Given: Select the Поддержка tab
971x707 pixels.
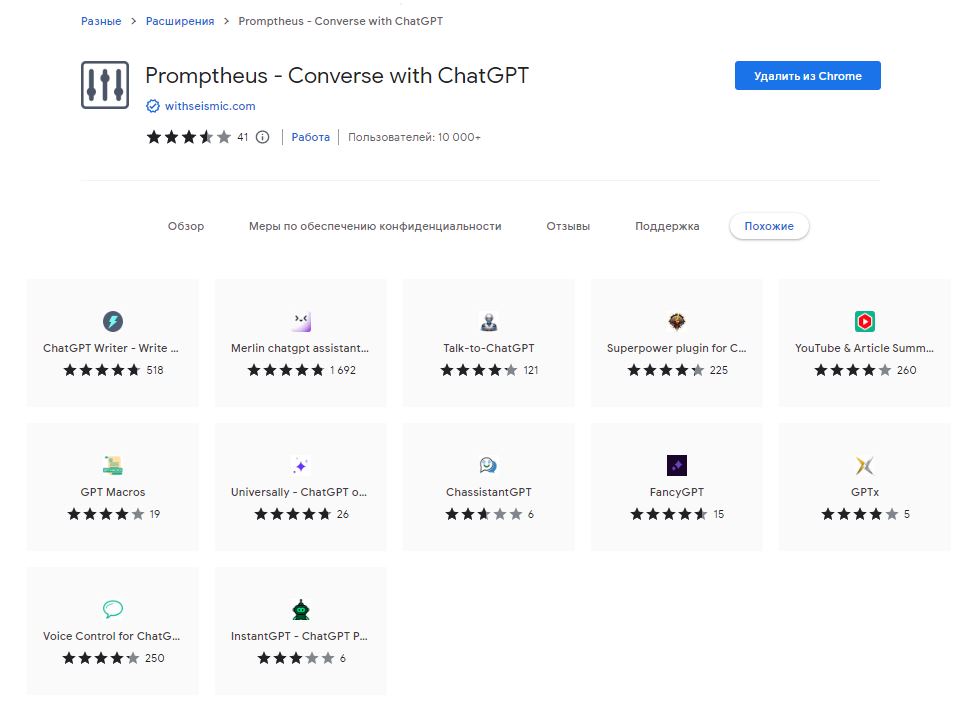Looking at the screenshot, I should pos(667,226).
